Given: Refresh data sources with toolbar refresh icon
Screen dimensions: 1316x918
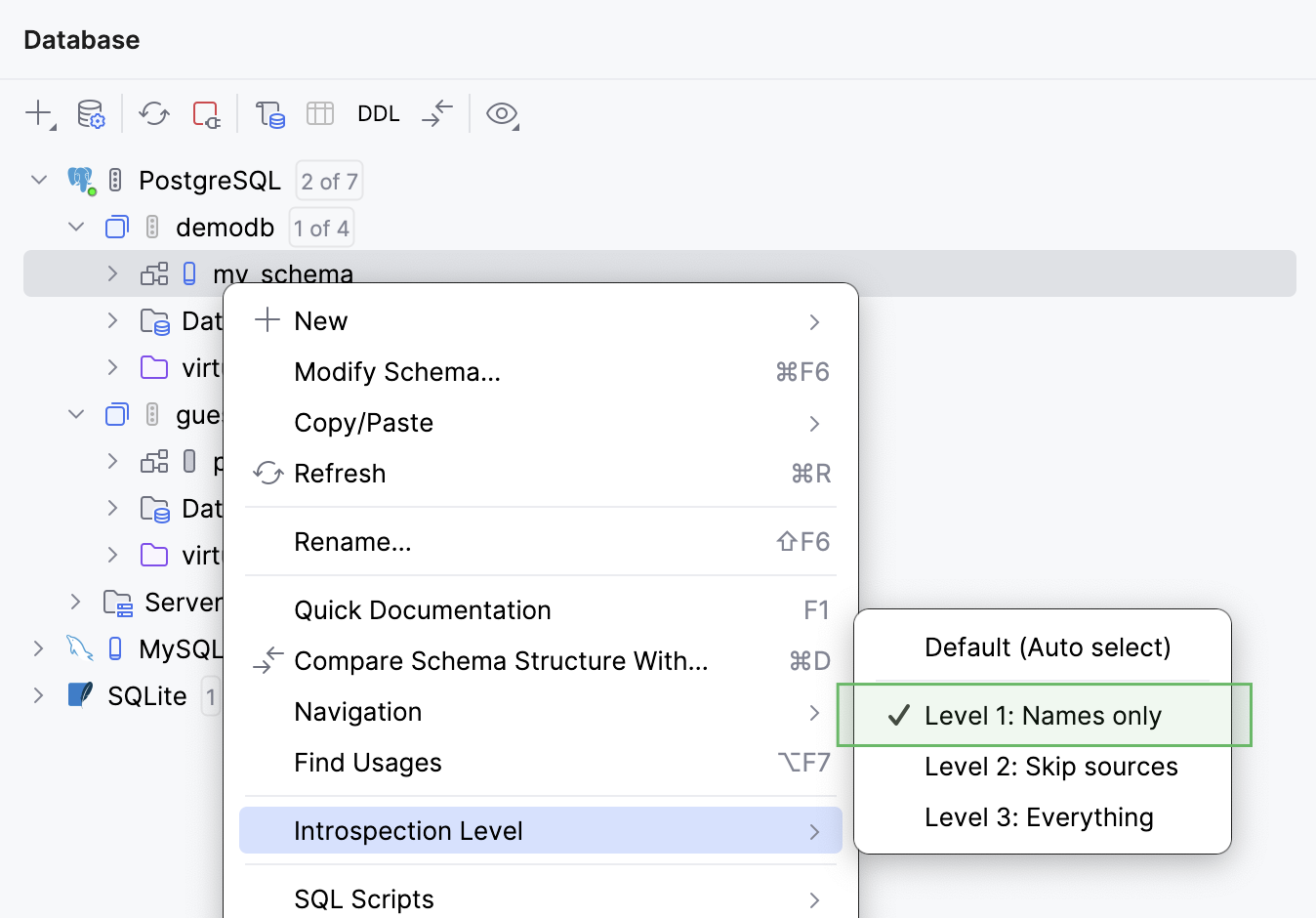Looking at the screenshot, I should coord(152,113).
